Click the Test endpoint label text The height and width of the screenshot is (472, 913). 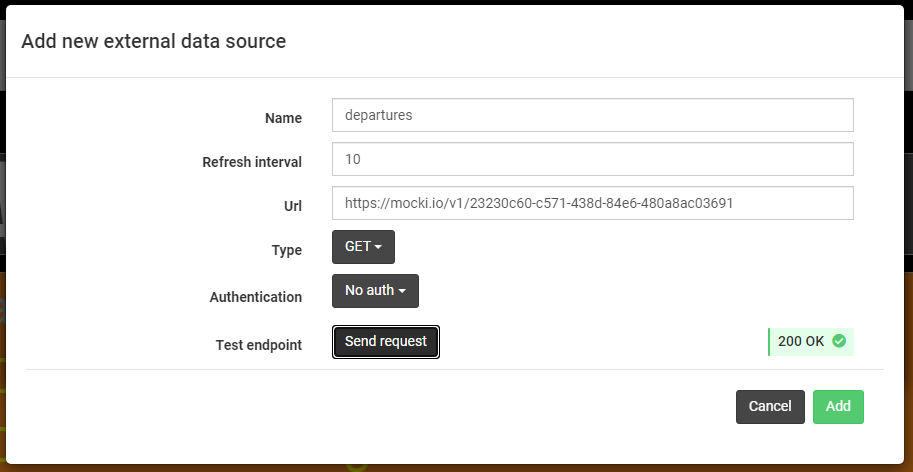tap(259, 345)
